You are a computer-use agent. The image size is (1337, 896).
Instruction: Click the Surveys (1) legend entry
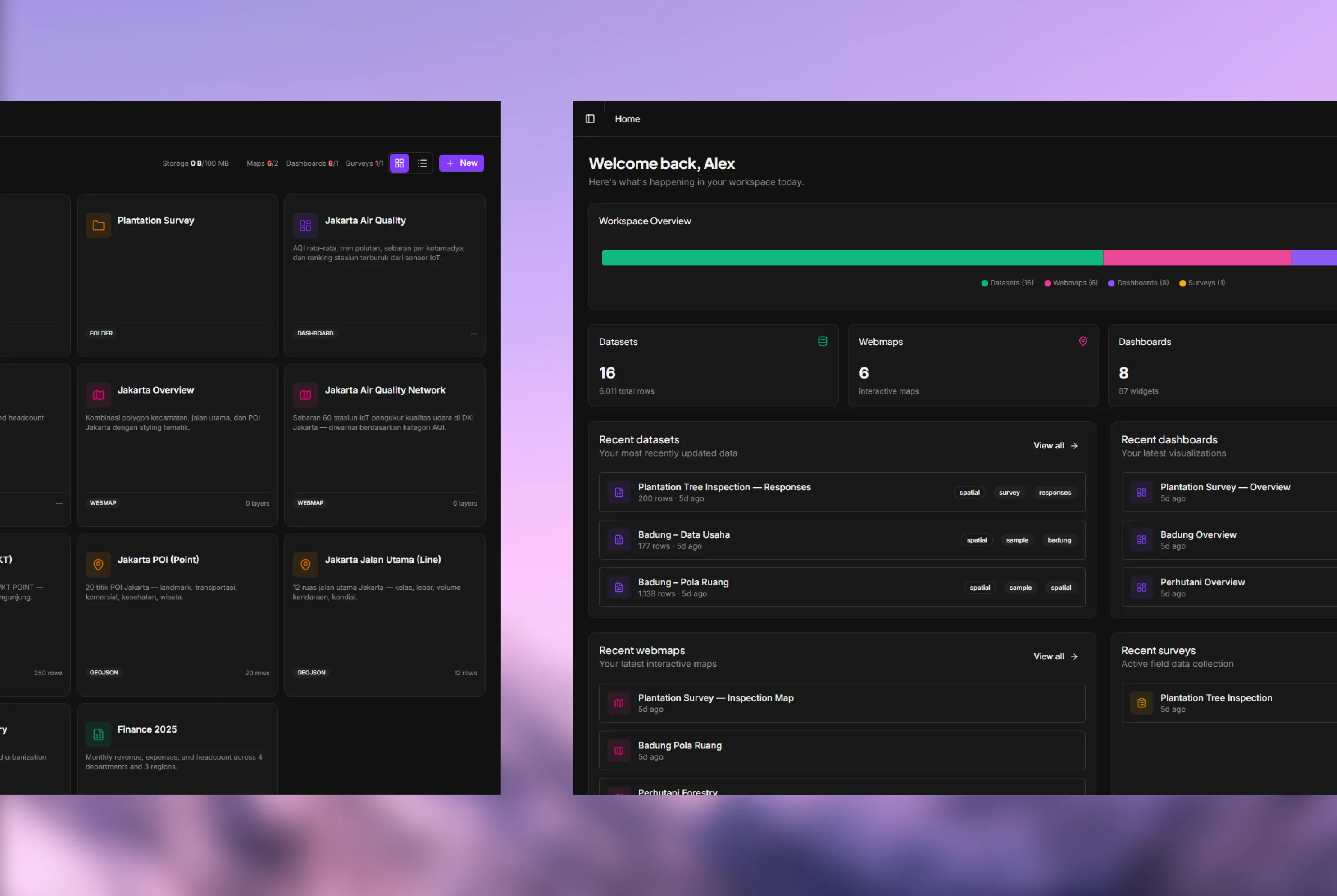[x=1202, y=283]
